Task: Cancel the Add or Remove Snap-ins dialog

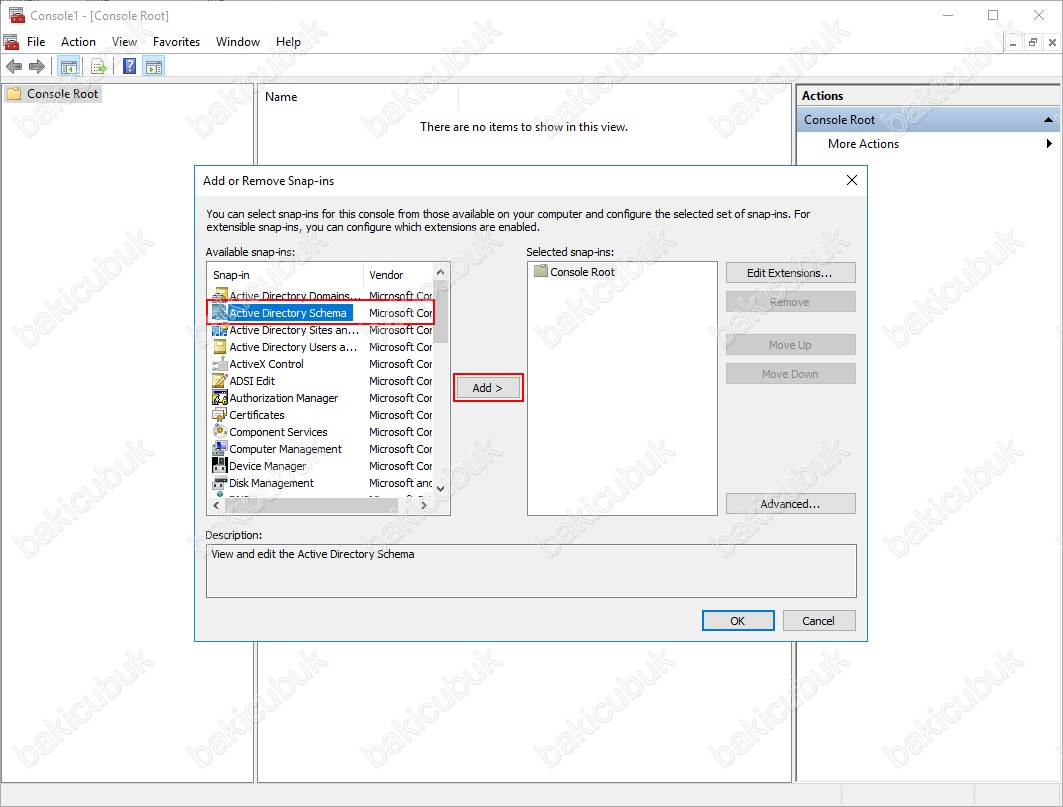Action: (819, 621)
